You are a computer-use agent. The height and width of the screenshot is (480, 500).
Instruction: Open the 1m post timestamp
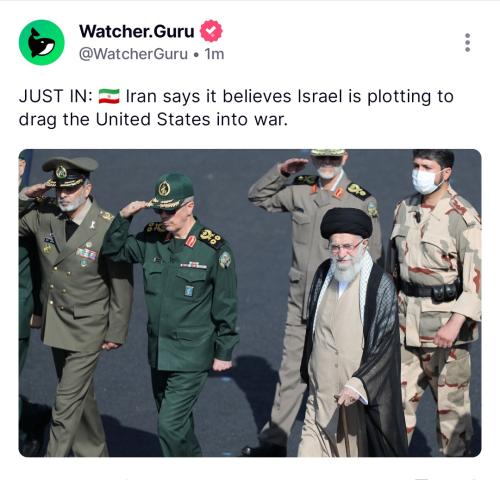tap(214, 54)
